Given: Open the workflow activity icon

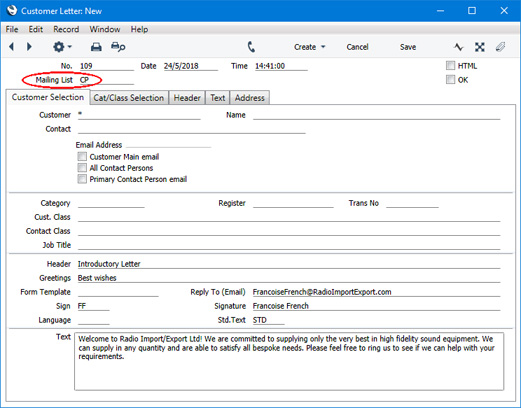Looking at the screenshot, I should tap(459, 47).
